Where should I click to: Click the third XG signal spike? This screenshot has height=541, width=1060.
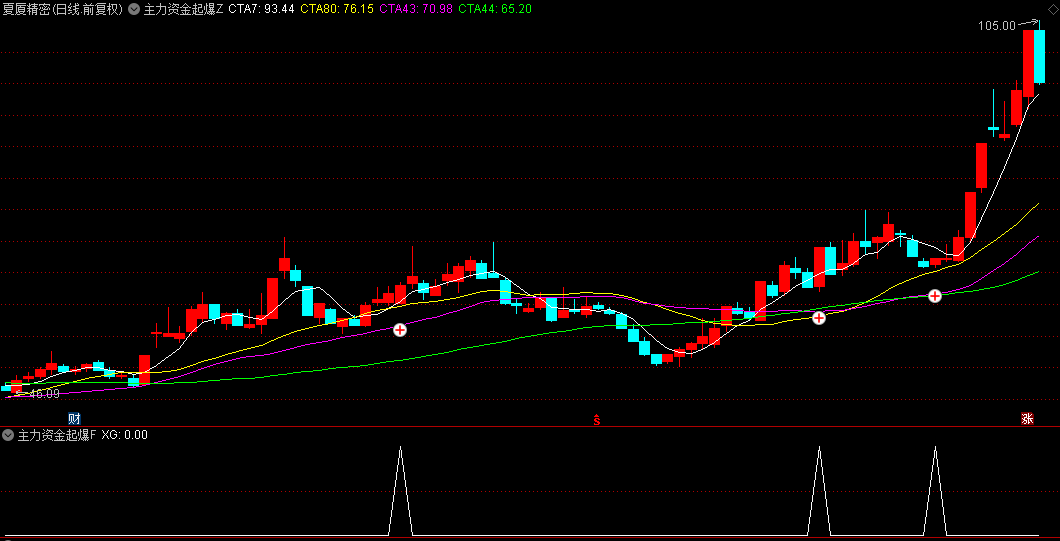[935, 490]
